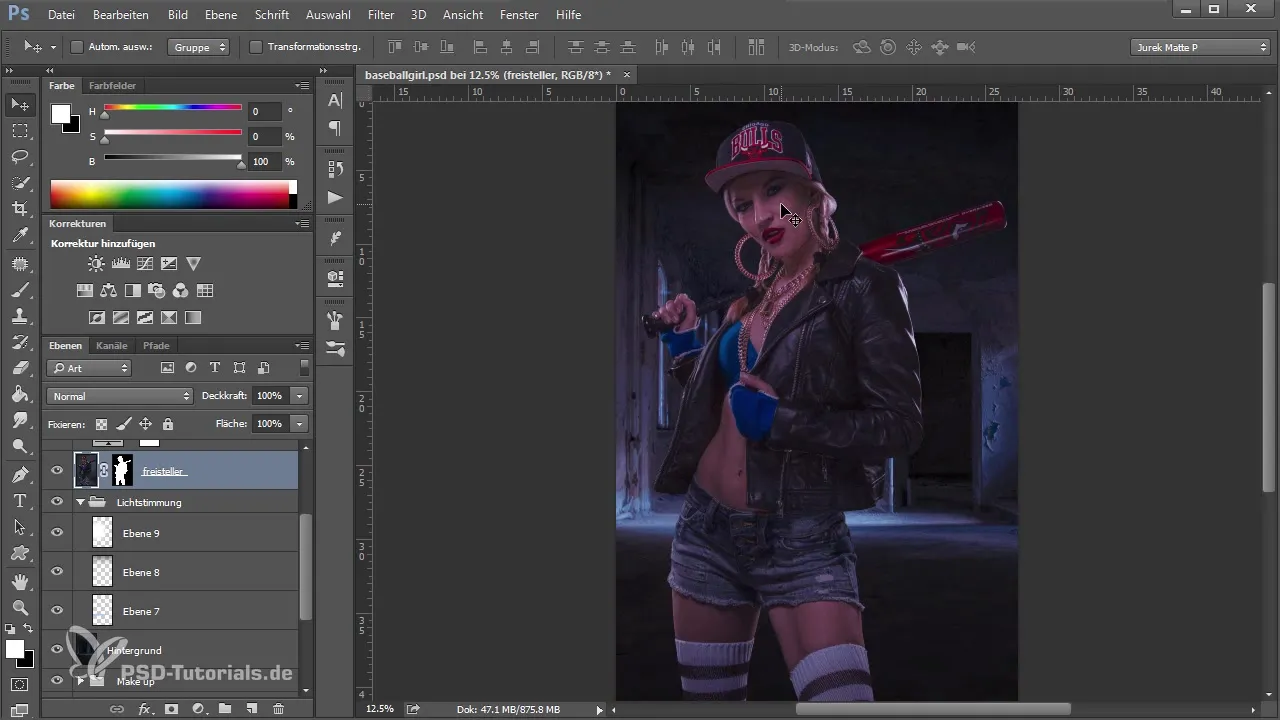Viewport: 1280px width, 720px height.
Task: Click the B brightness slider
Action: pos(173,157)
